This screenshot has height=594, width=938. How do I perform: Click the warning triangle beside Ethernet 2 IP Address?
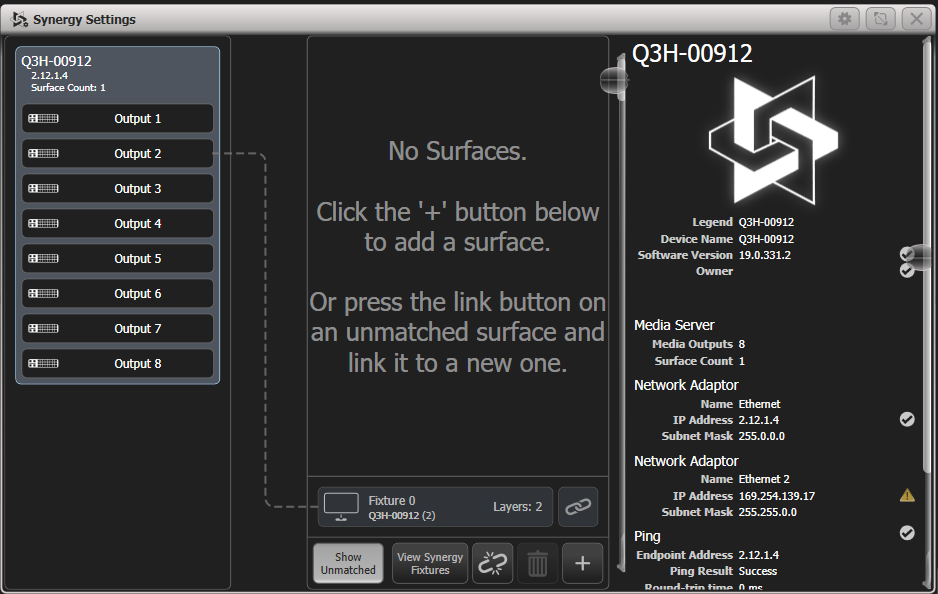(907, 494)
